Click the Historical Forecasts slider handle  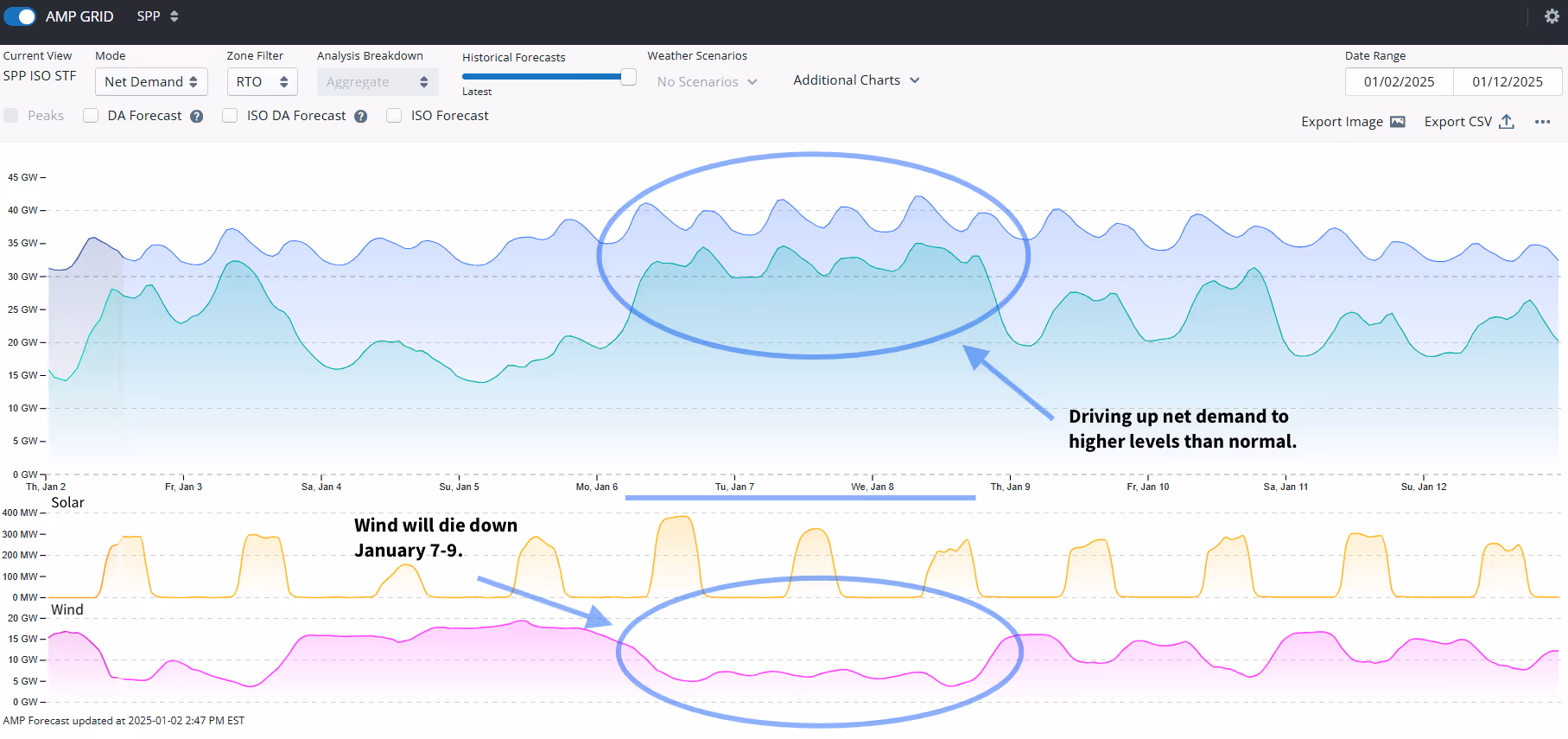click(629, 77)
